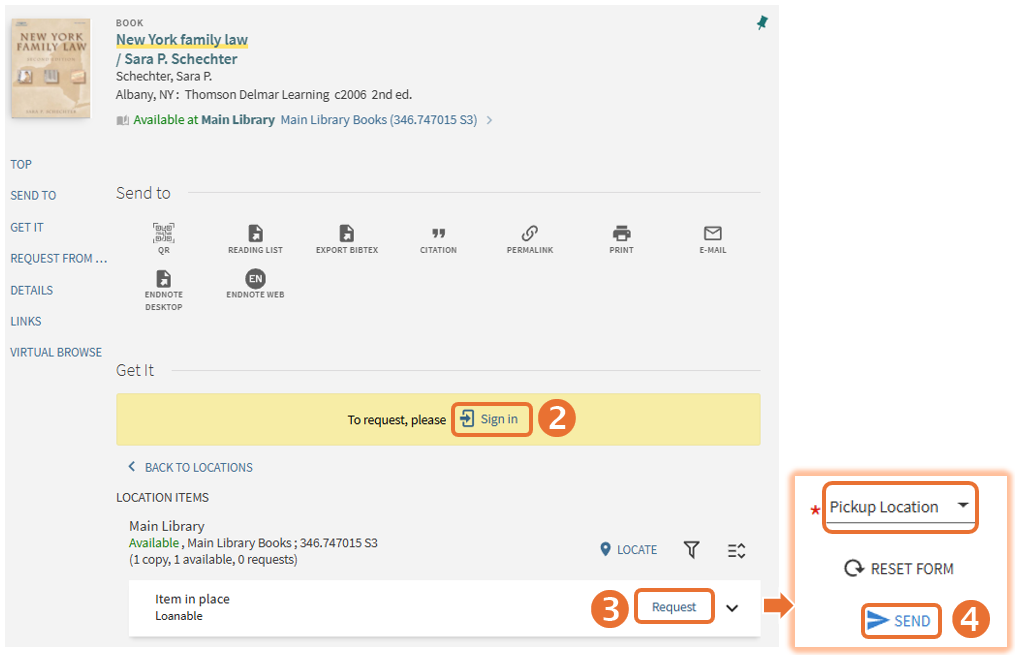Open the Pickup Location dropdown
1015x655 pixels.
(x=900, y=507)
